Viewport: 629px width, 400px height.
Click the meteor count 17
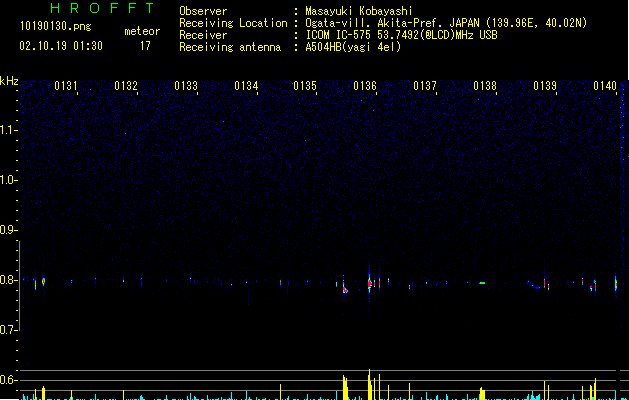point(145,46)
